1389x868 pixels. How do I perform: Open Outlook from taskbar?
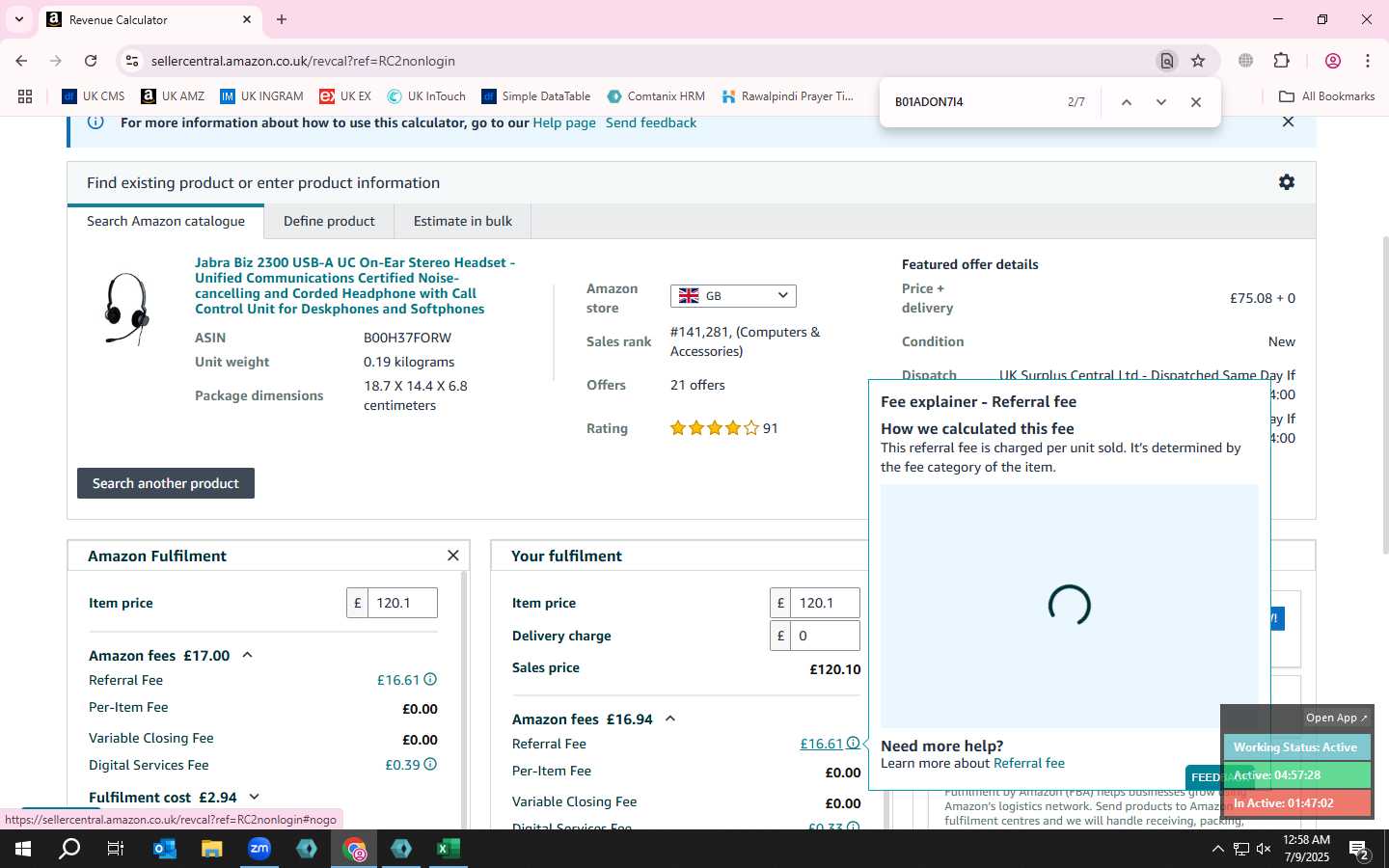[x=165, y=849]
